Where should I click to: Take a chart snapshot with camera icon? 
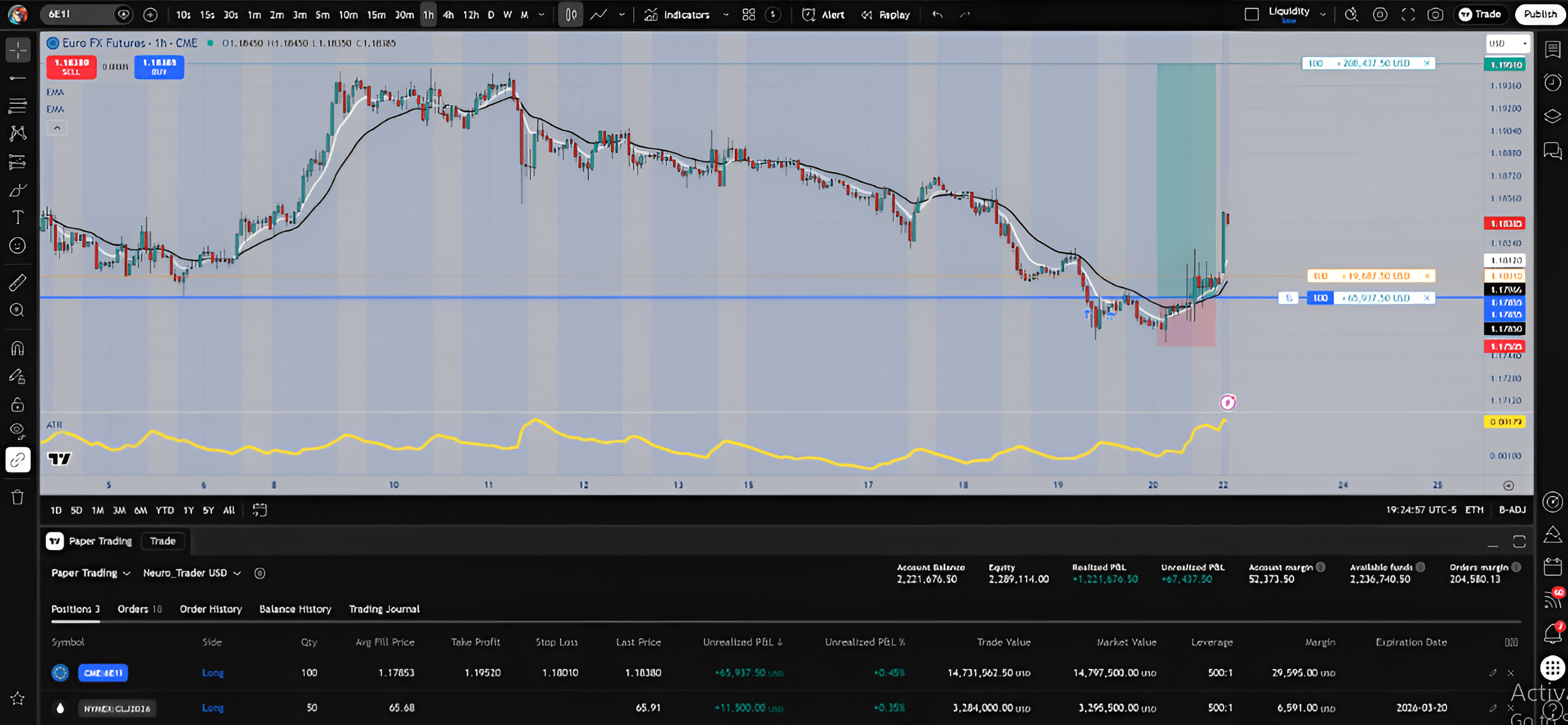click(1435, 14)
